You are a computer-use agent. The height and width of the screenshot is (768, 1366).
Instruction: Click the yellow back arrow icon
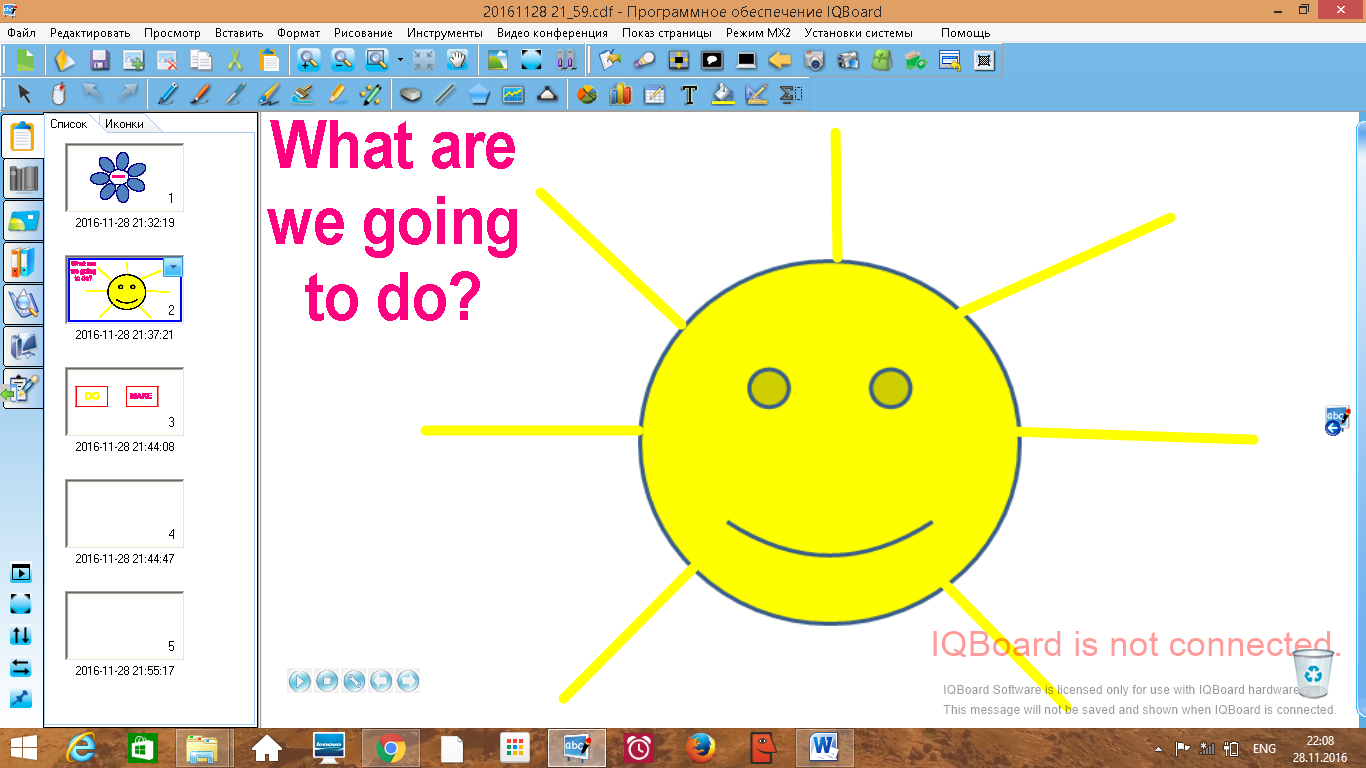pyautogui.click(x=780, y=60)
